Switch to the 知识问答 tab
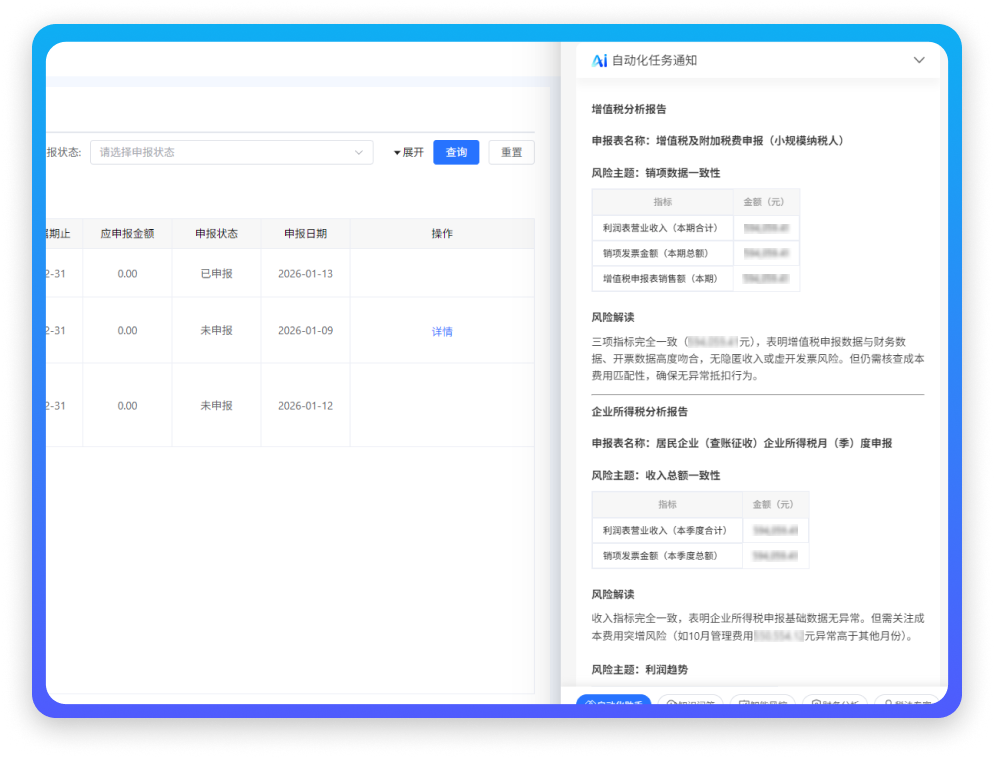Image resolution: width=994 pixels, height=758 pixels. pos(690,703)
